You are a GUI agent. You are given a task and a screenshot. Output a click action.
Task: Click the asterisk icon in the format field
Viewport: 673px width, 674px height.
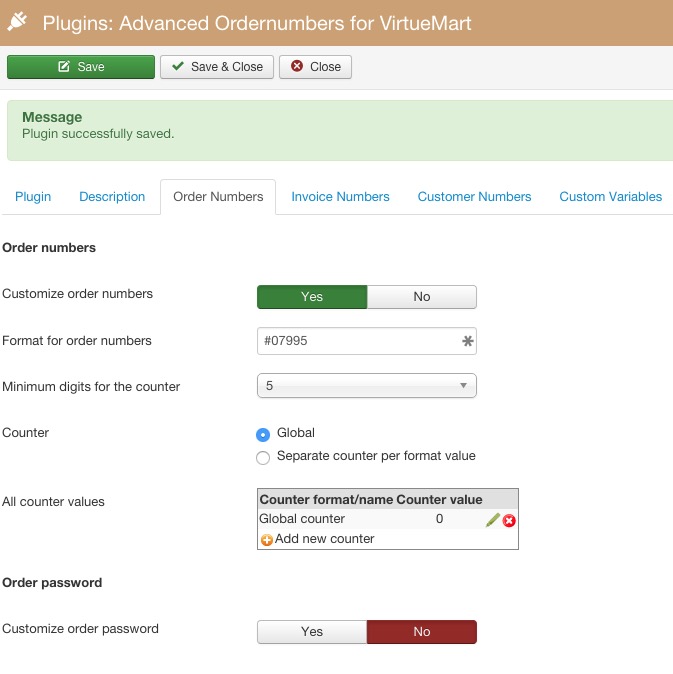click(467, 341)
